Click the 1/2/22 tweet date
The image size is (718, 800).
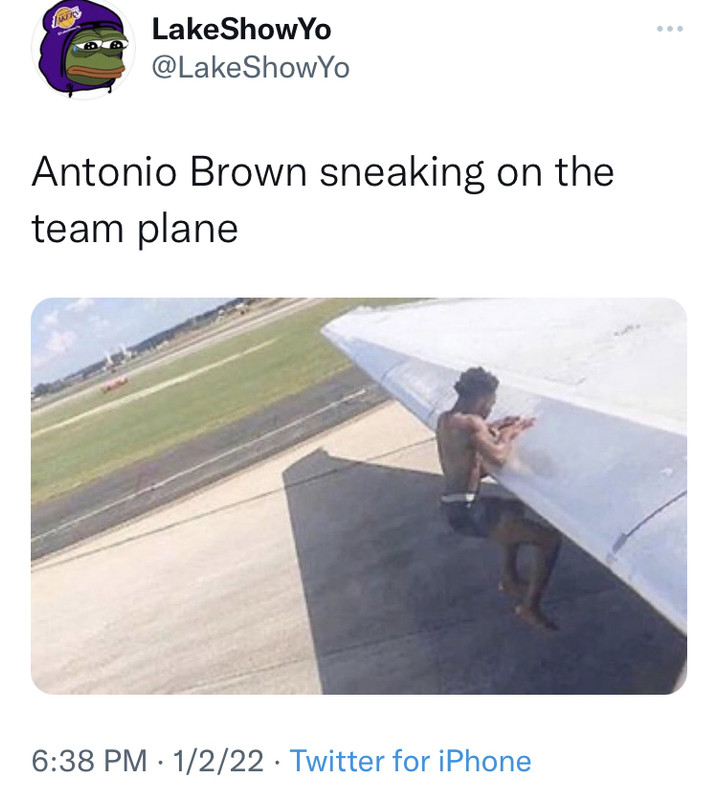pos(218,761)
